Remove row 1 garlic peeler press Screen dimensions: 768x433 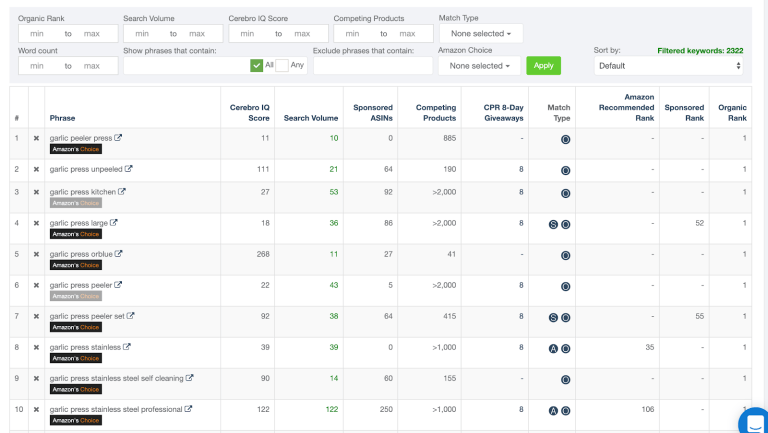tap(36, 138)
